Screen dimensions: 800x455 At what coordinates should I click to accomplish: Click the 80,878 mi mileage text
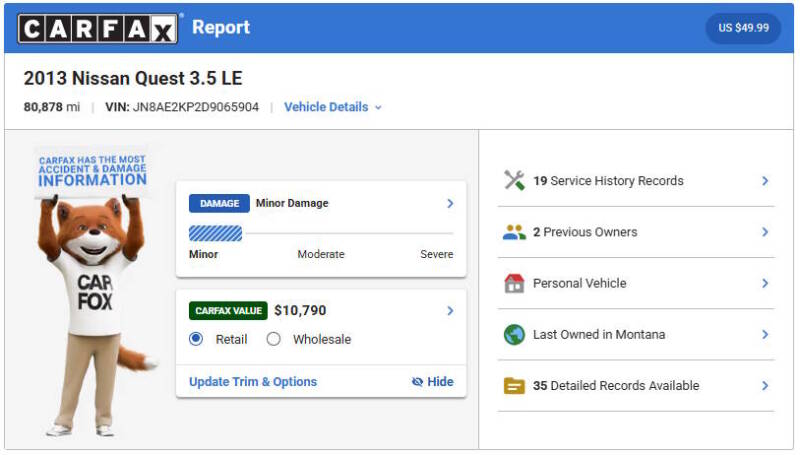click(52, 107)
